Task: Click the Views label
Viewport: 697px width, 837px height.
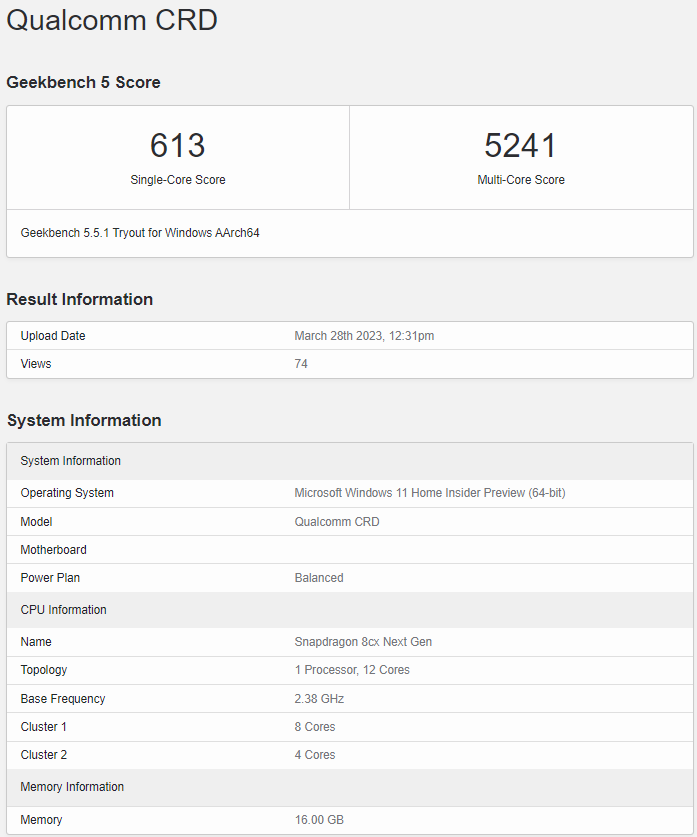Action: tap(36, 364)
